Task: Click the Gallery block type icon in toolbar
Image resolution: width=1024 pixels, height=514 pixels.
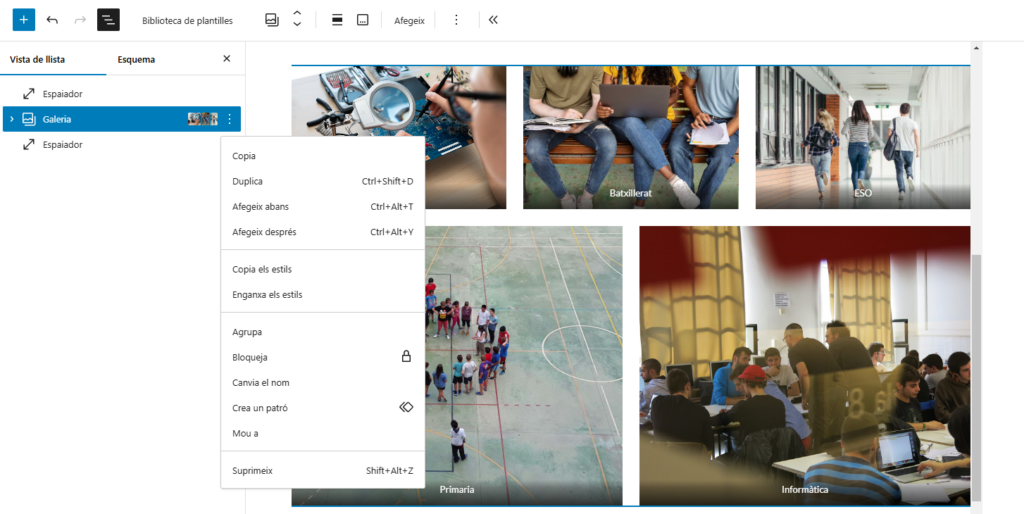Action: tap(272, 20)
